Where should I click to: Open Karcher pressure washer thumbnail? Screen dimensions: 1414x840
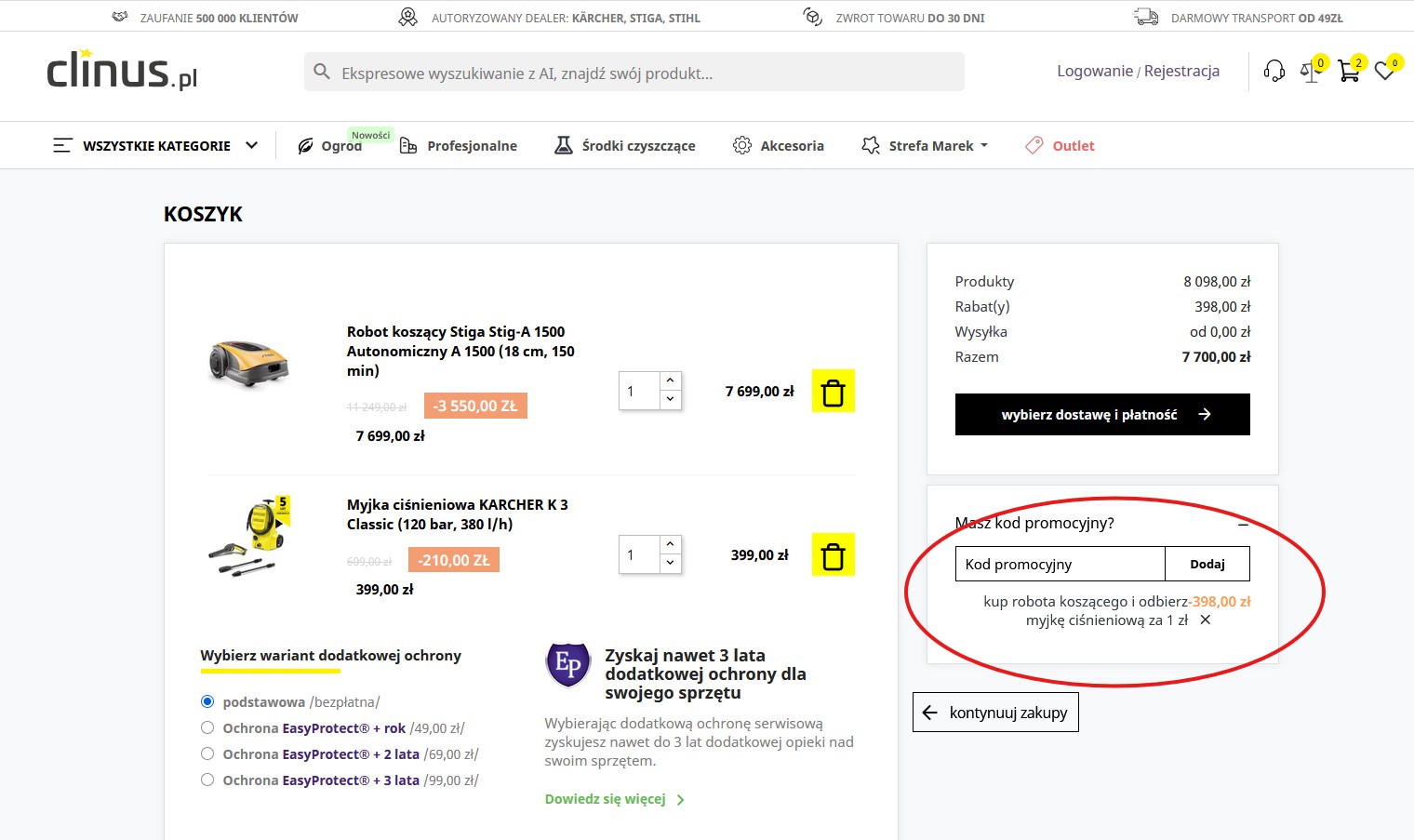point(249,537)
